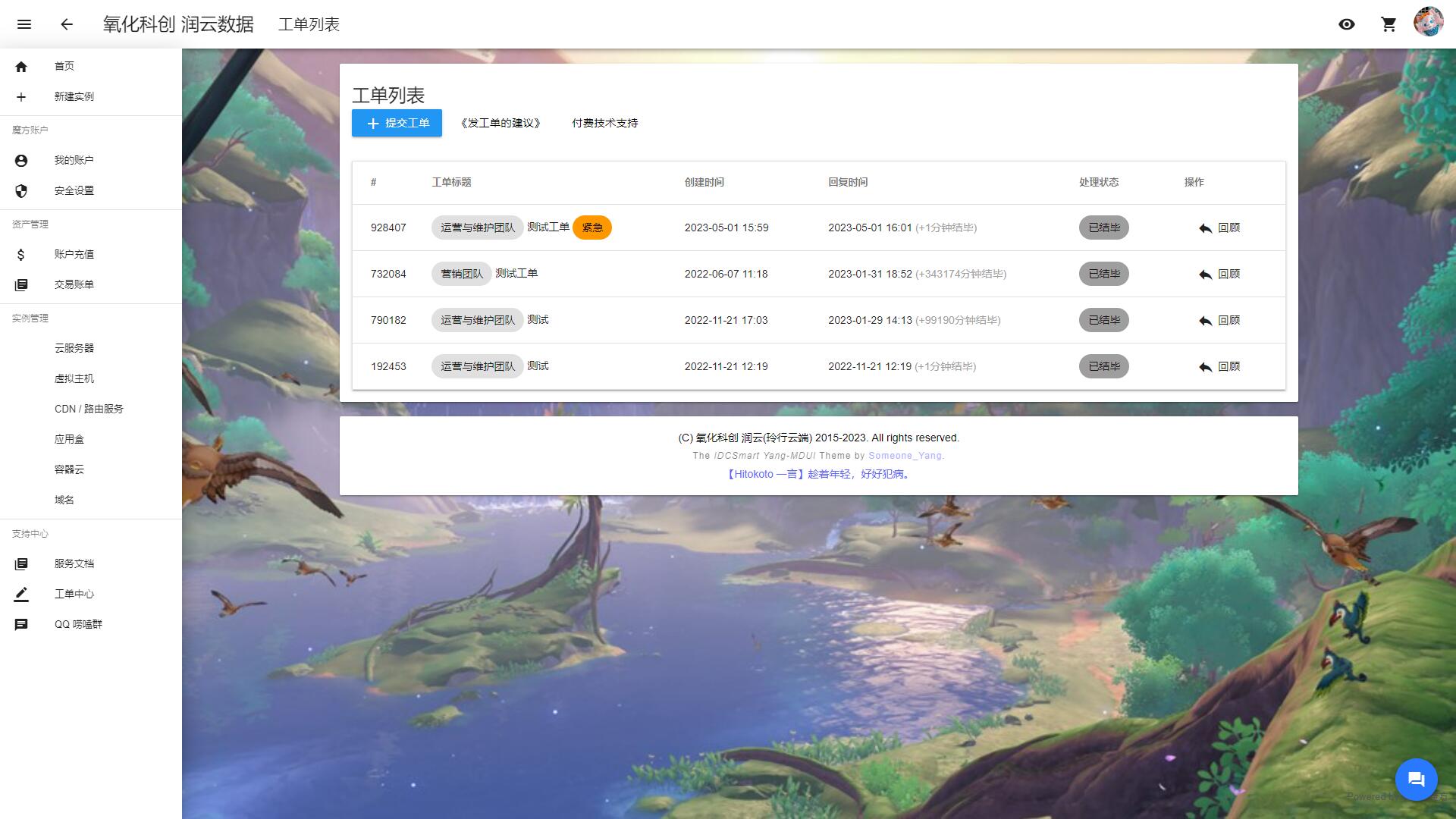Image resolution: width=1456 pixels, height=819 pixels.
Task: Click the account icon beside 我的账户
Action: click(21, 161)
